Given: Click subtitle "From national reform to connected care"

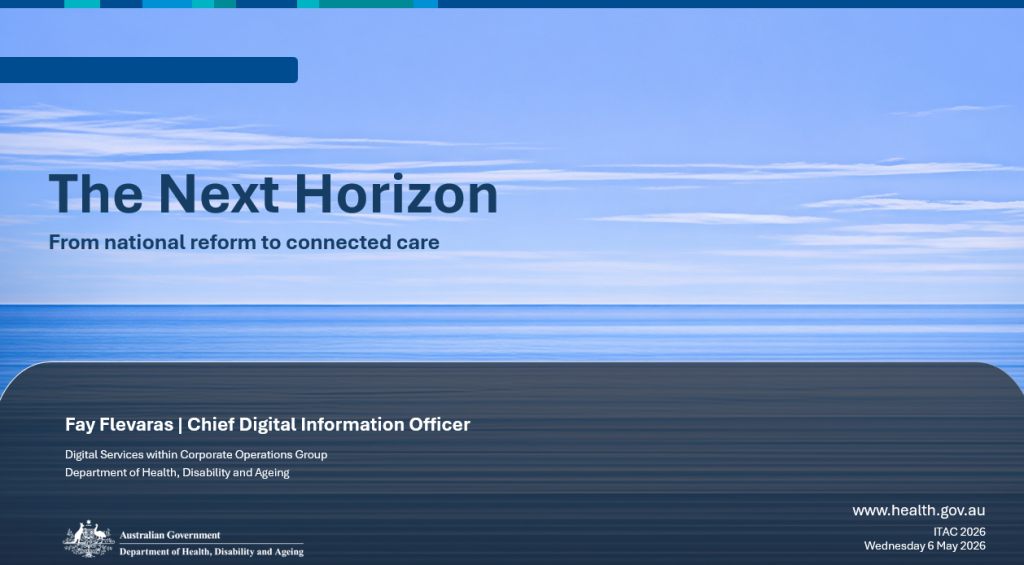Looking at the screenshot, I should 244,242.
